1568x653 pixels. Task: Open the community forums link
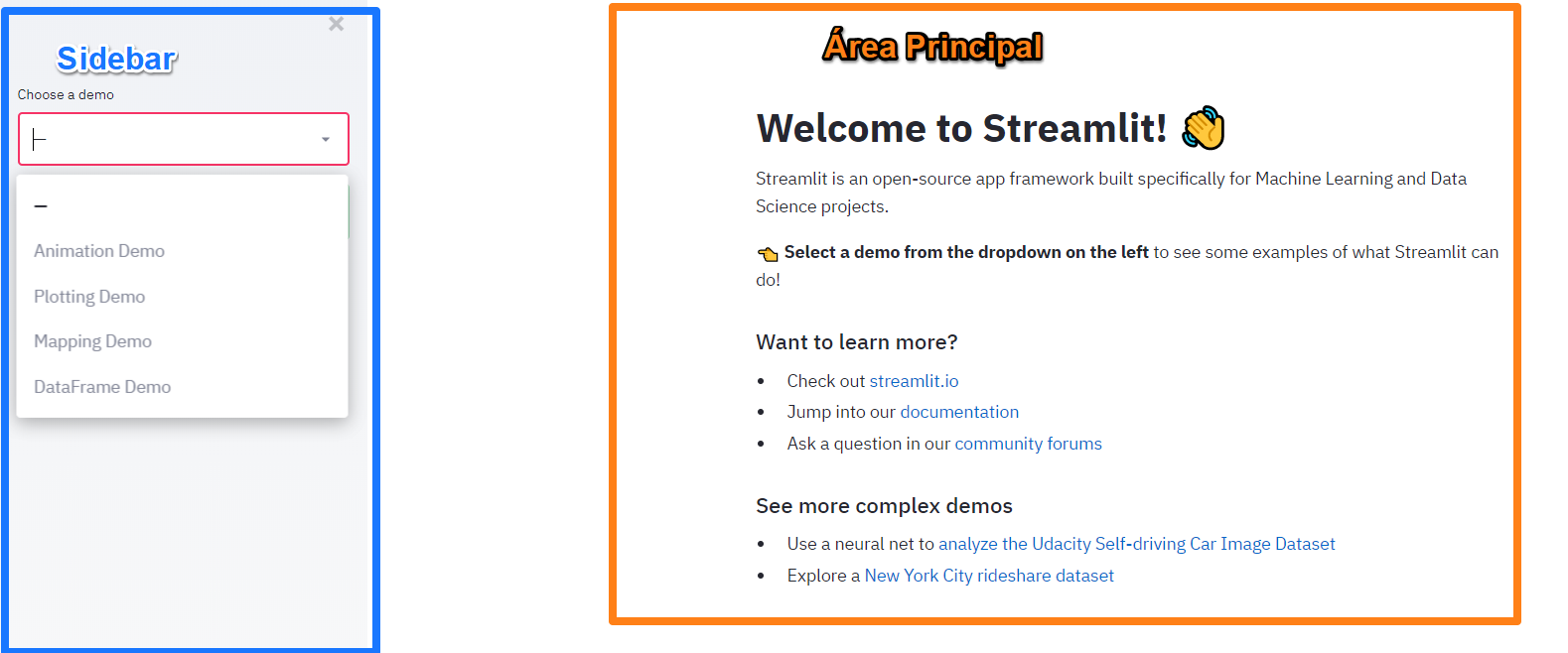(x=1028, y=444)
